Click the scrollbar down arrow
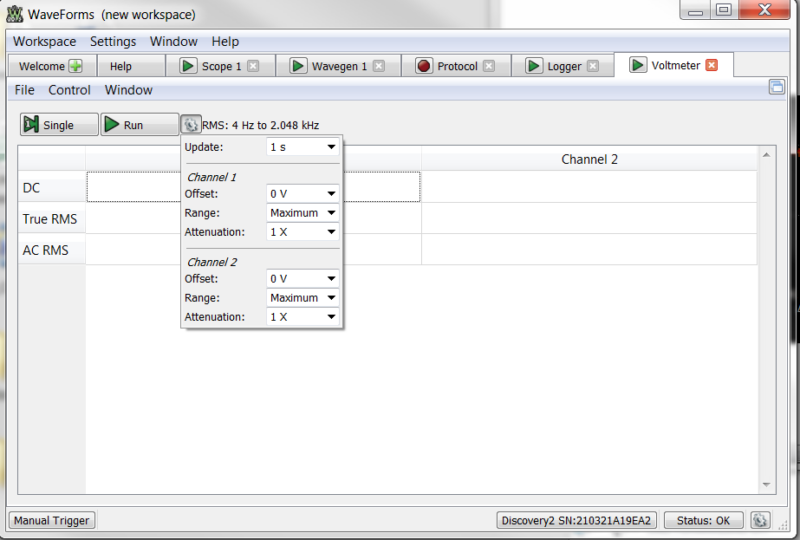Screen dimensions: 800x540 click(766, 485)
